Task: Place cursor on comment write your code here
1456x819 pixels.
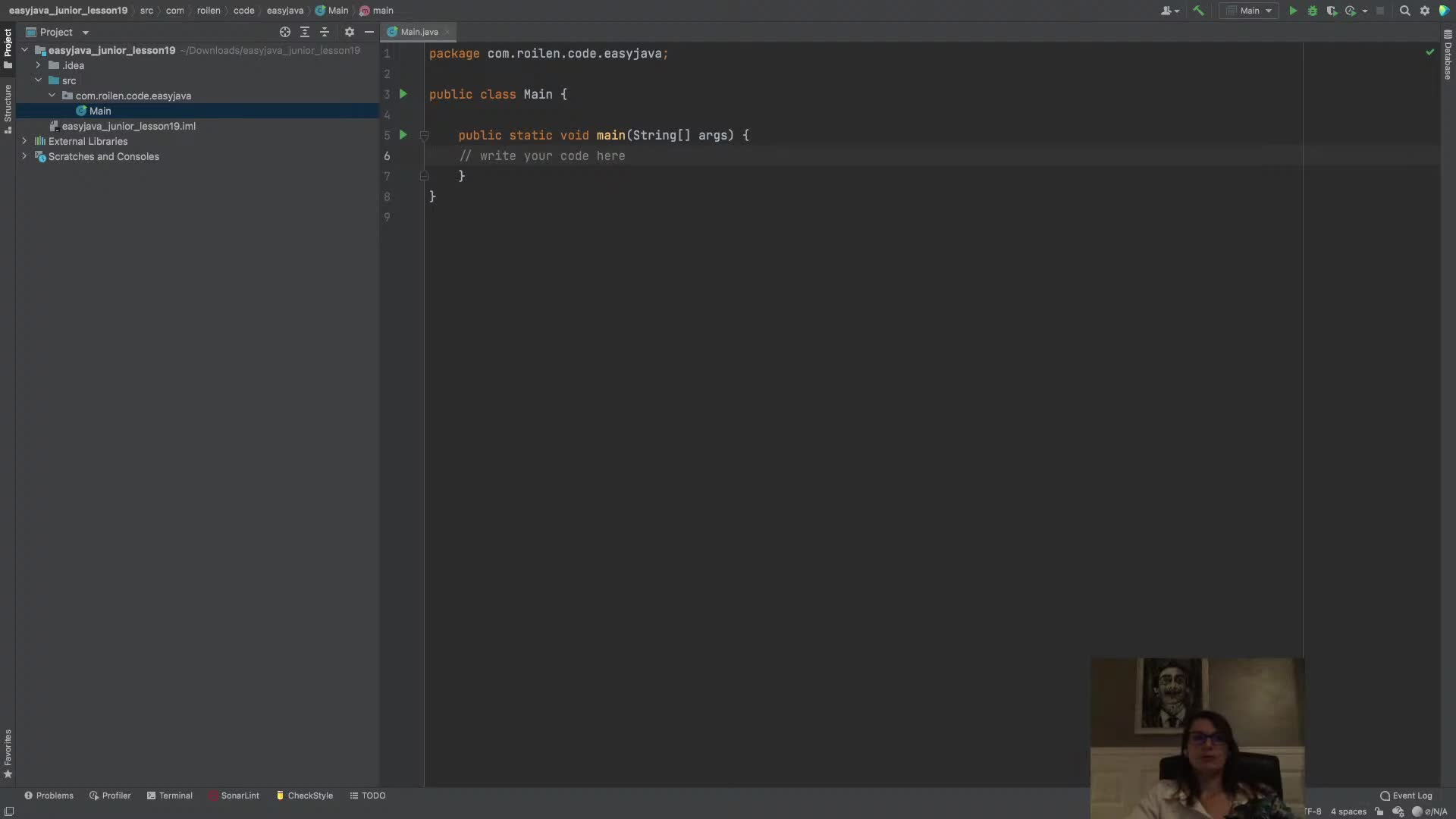Action: click(x=541, y=155)
